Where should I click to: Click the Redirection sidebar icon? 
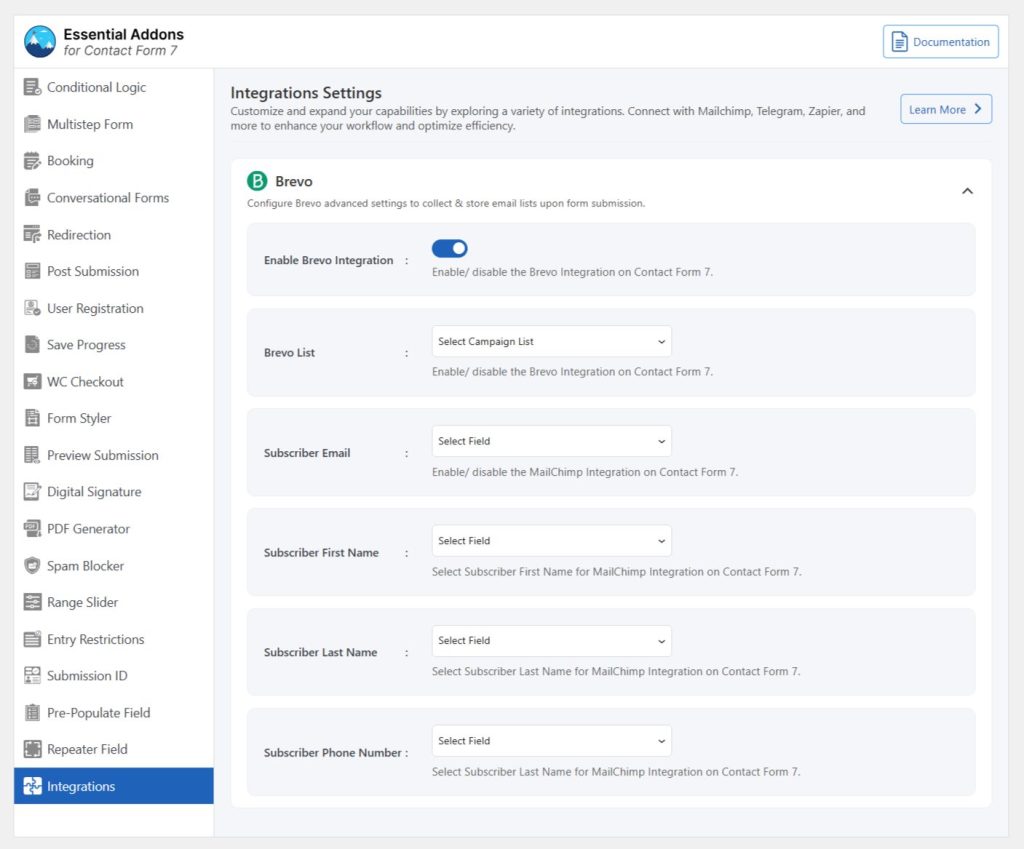point(32,234)
